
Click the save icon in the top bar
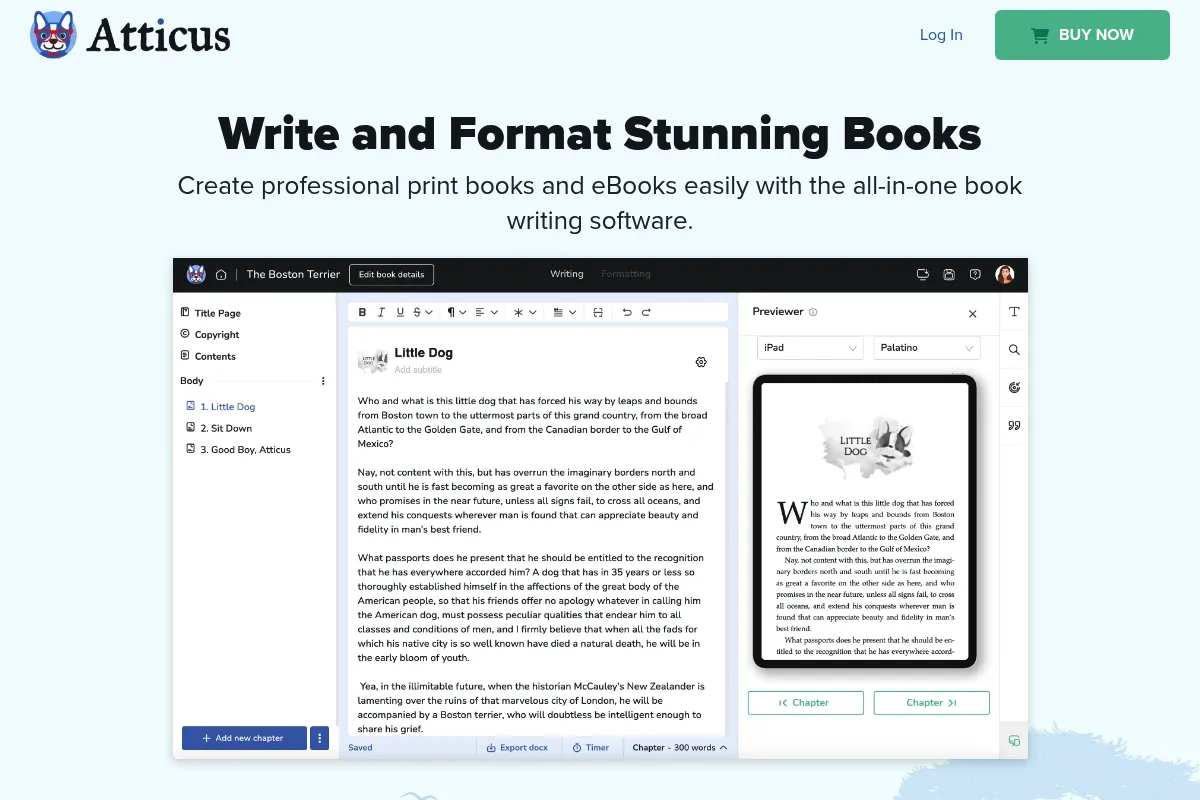[949, 274]
